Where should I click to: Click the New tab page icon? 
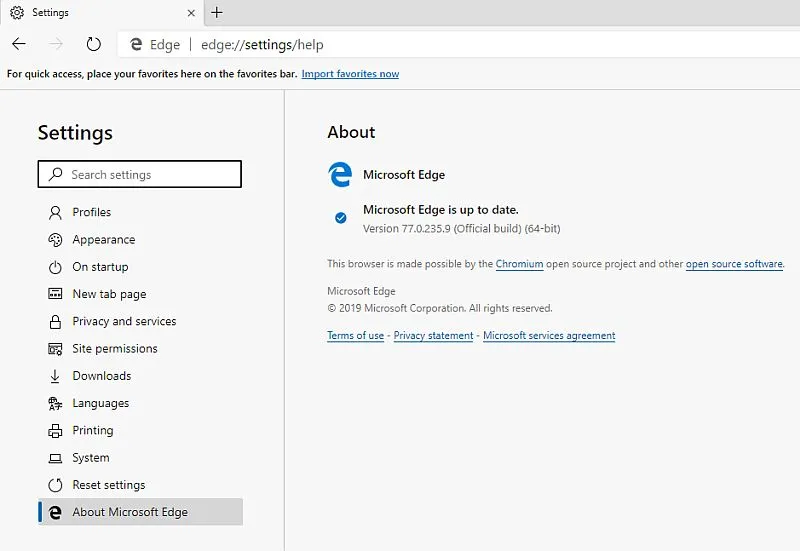pyautogui.click(x=55, y=294)
